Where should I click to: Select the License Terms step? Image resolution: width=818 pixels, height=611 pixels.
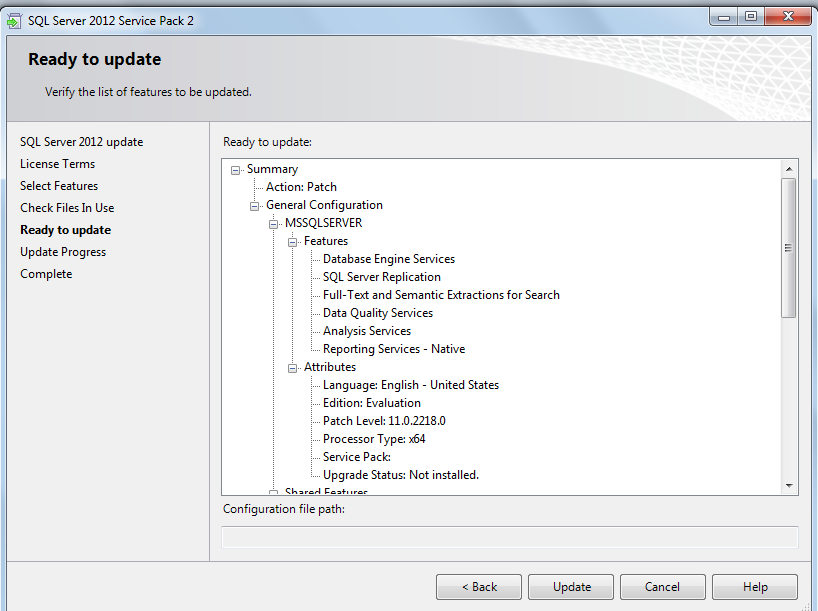coord(57,164)
